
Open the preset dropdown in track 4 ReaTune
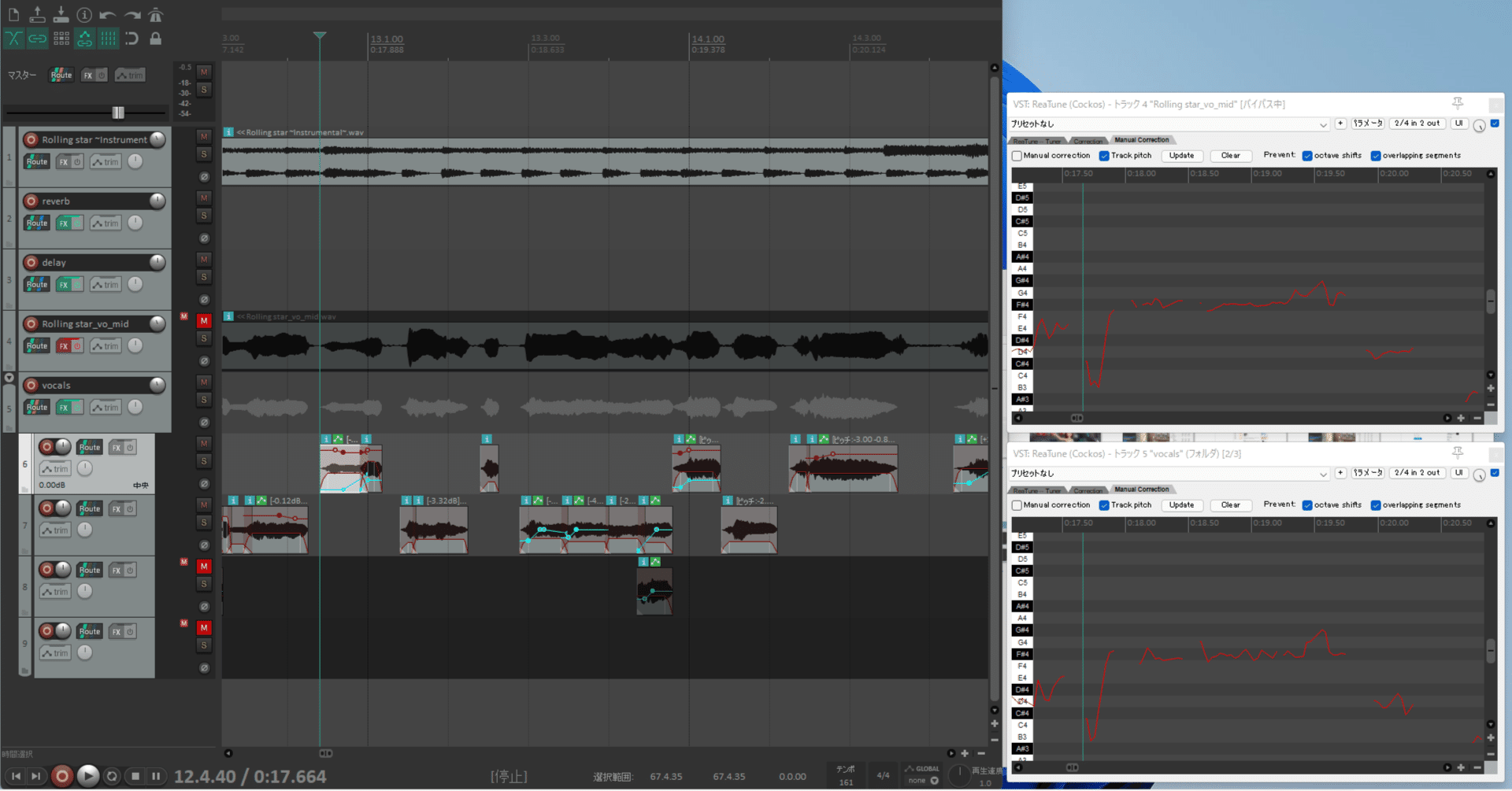pyautogui.click(x=1169, y=124)
